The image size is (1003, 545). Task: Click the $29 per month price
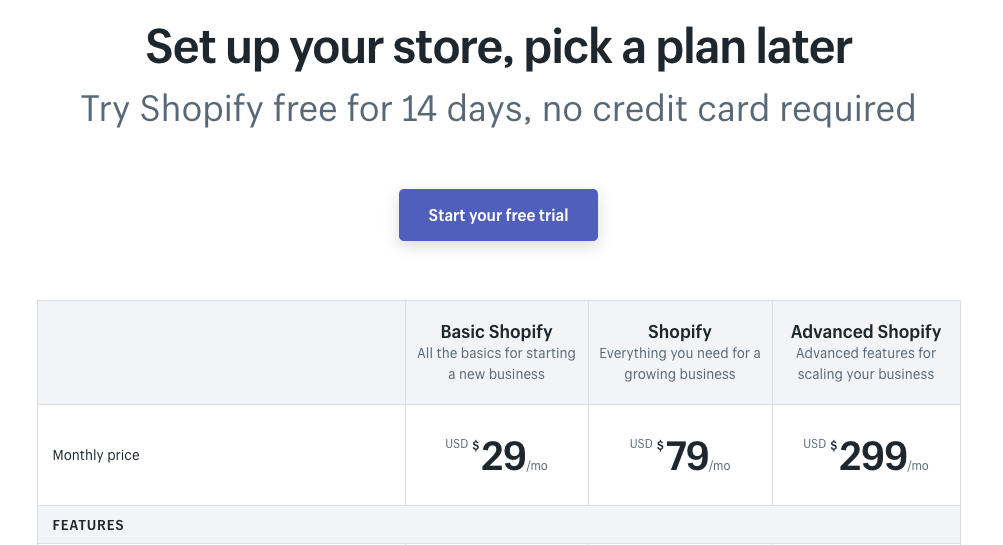pyautogui.click(x=496, y=455)
